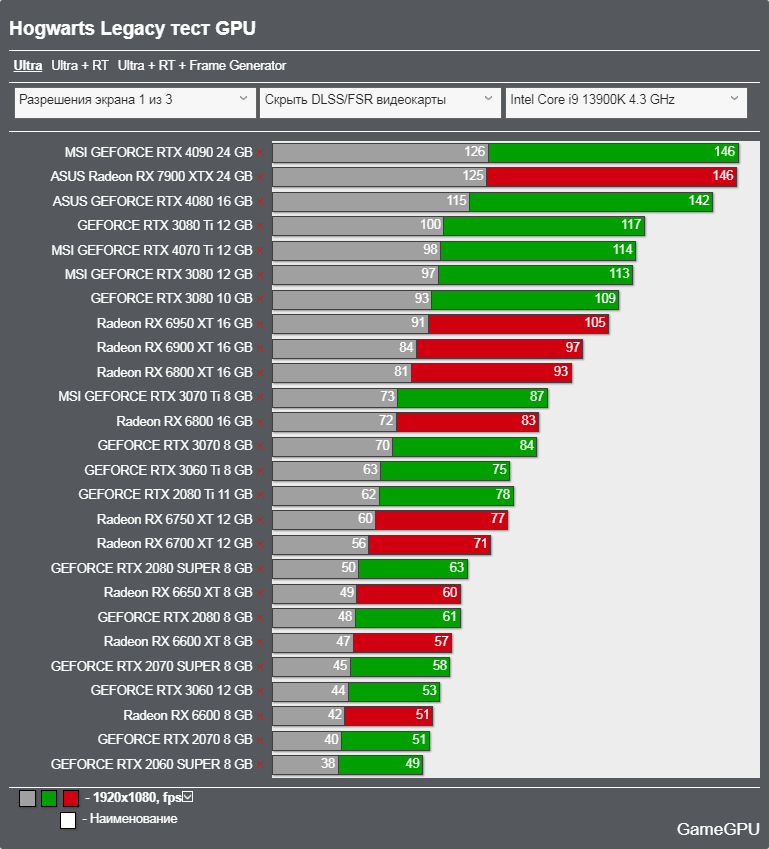Screen dimensions: 769x849
Task: Click the 100 value on RTX 3080 Ti bar
Action: [431, 225]
